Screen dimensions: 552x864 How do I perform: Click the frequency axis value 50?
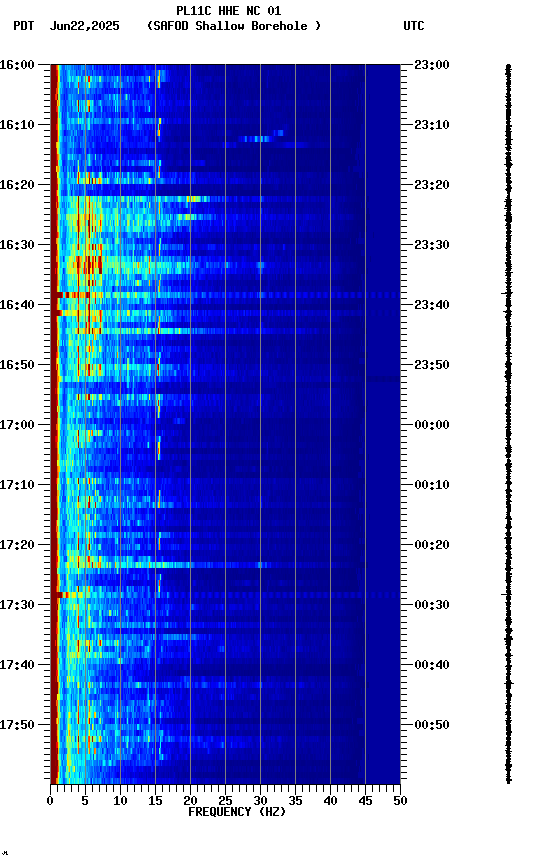(x=401, y=801)
